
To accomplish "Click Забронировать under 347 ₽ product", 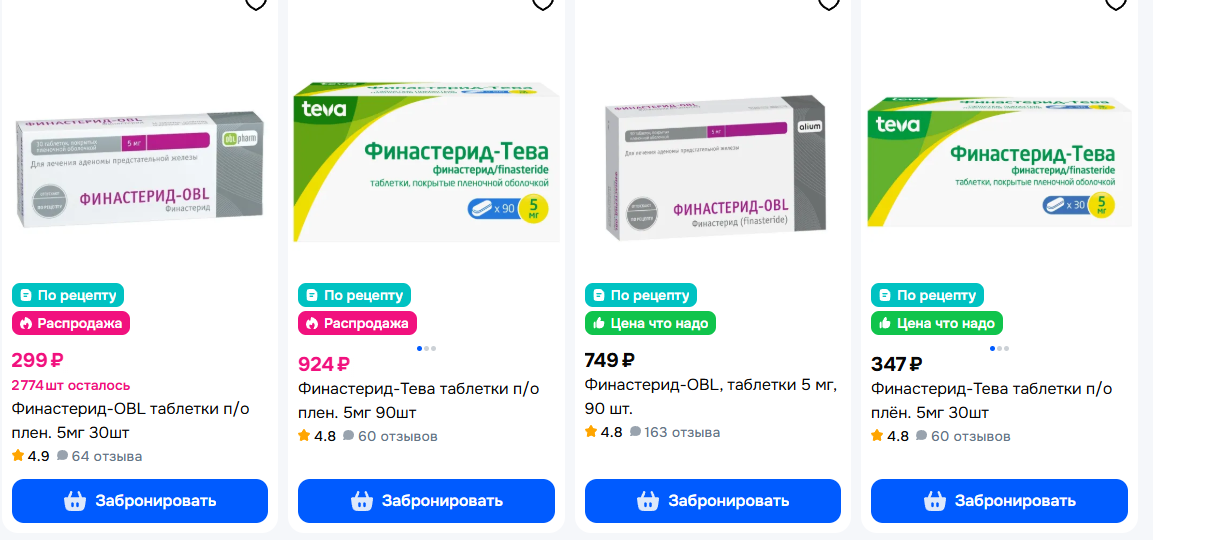I will point(999,501).
